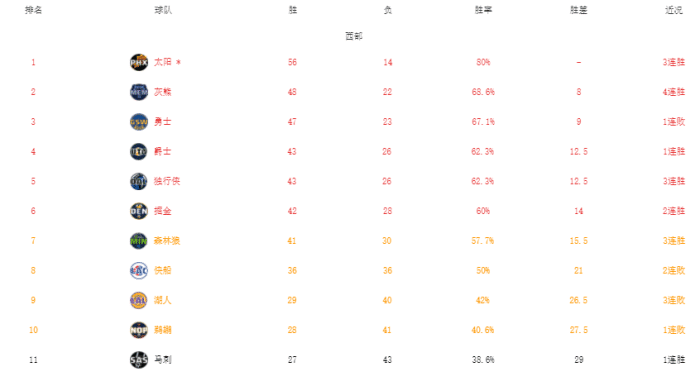
Task: Click the Dallas Mavericks team logo
Action: (x=139, y=181)
